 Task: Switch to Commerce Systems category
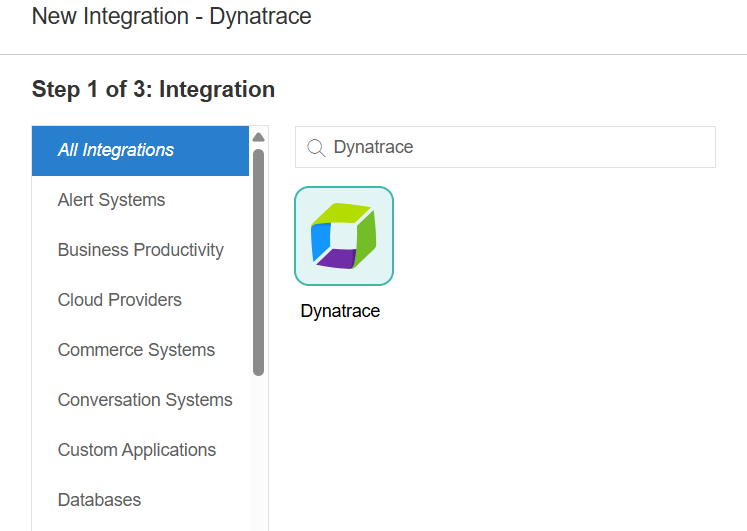pos(136,350)
